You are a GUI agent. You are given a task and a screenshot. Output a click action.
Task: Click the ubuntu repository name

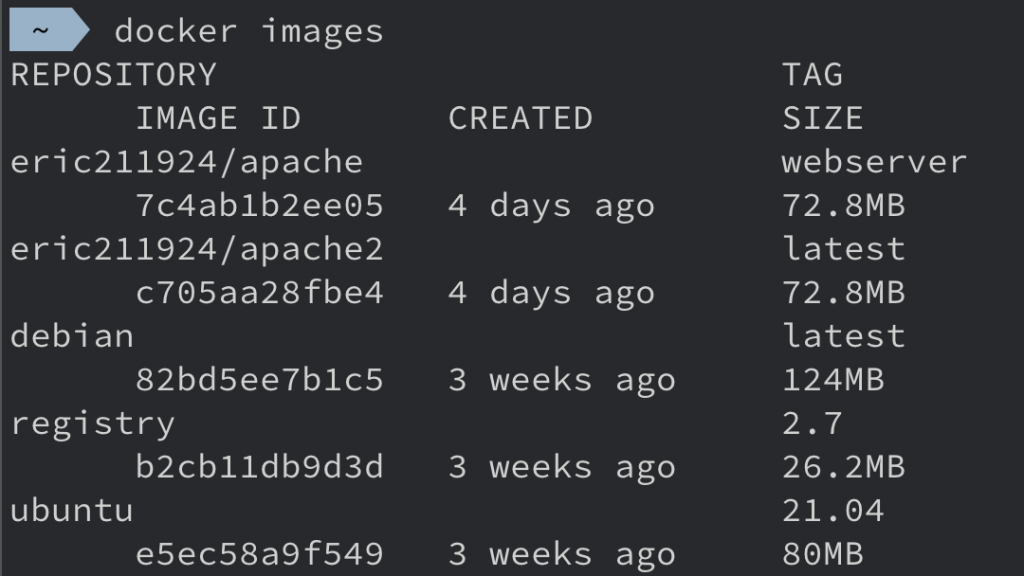click(72, 511)
